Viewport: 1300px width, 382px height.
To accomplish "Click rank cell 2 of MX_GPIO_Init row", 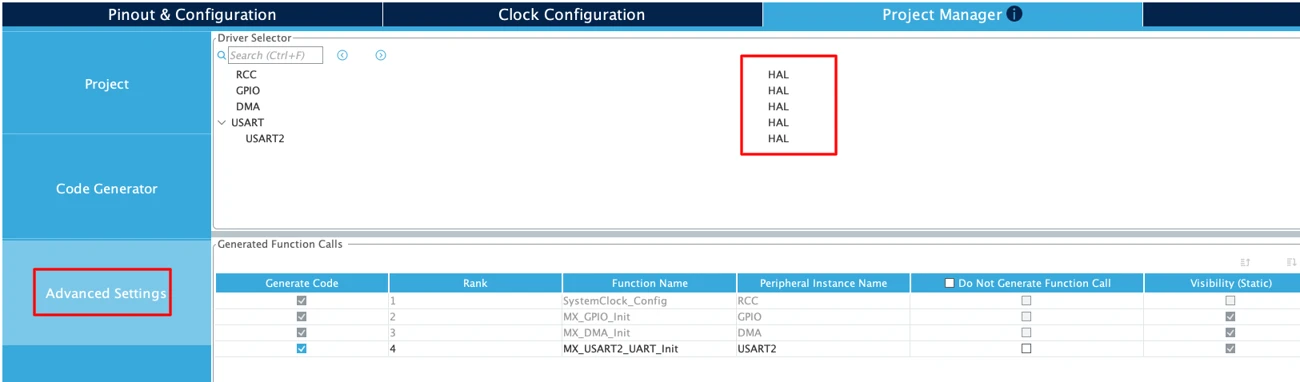I will point(476,316).
